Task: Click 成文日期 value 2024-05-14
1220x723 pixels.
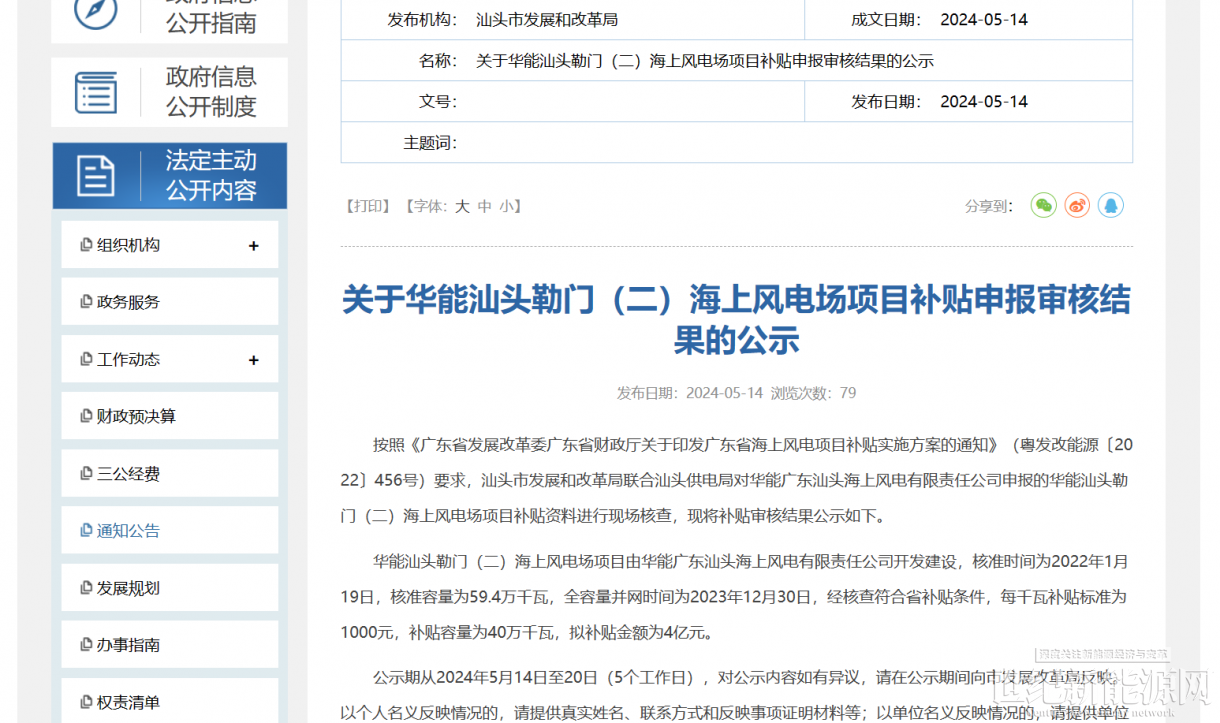Action: click(984, 20)
